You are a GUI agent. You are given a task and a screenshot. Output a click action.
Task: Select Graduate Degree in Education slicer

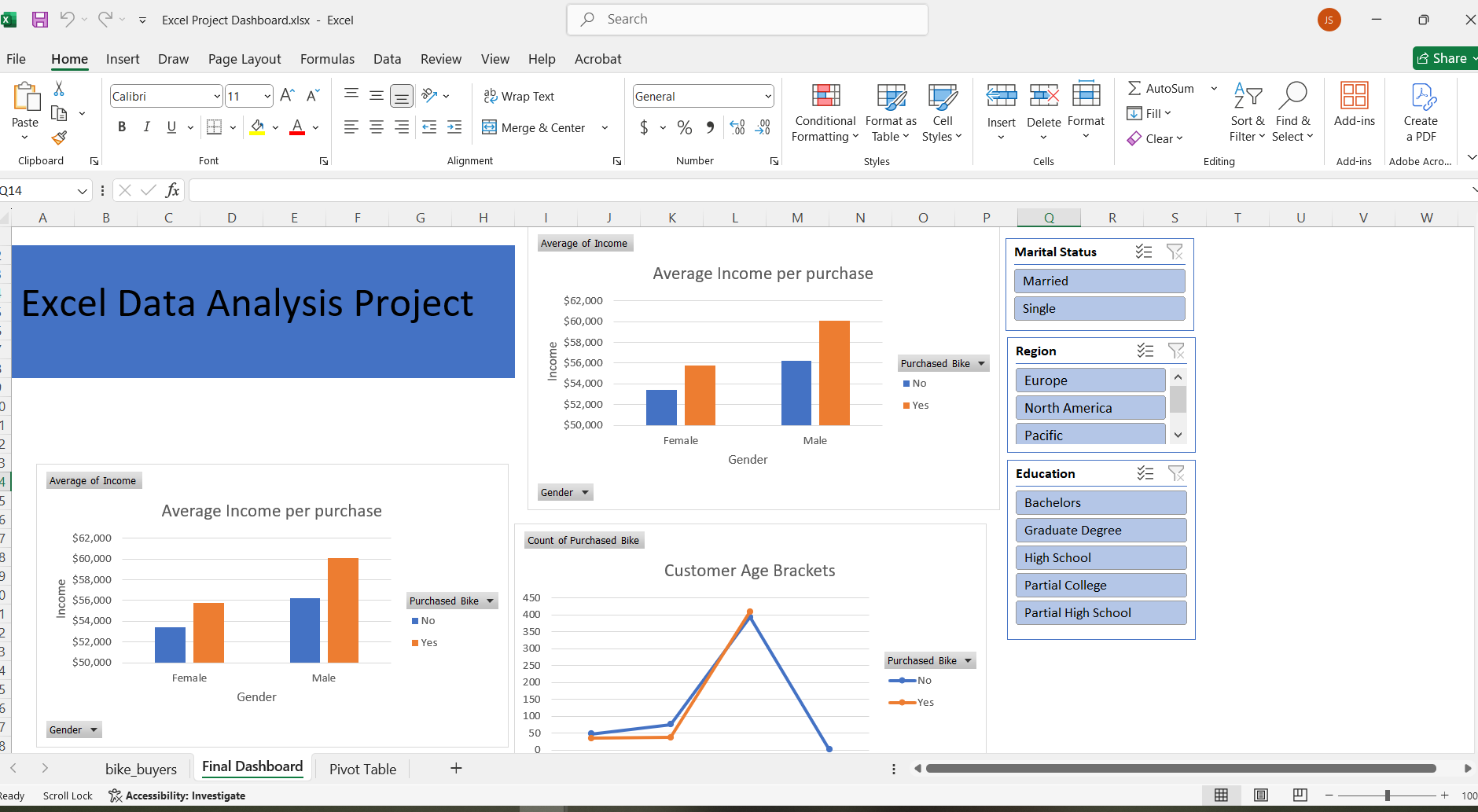[x=1101, y=530]
